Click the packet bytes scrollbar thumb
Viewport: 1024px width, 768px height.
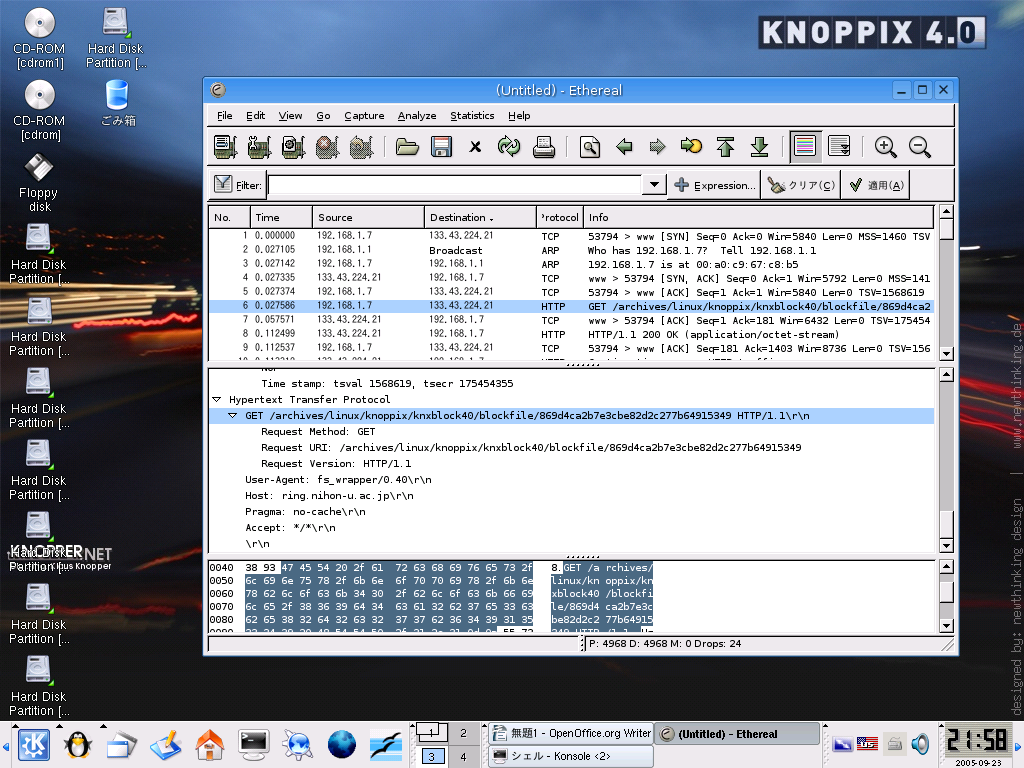[x=946, y=592]
